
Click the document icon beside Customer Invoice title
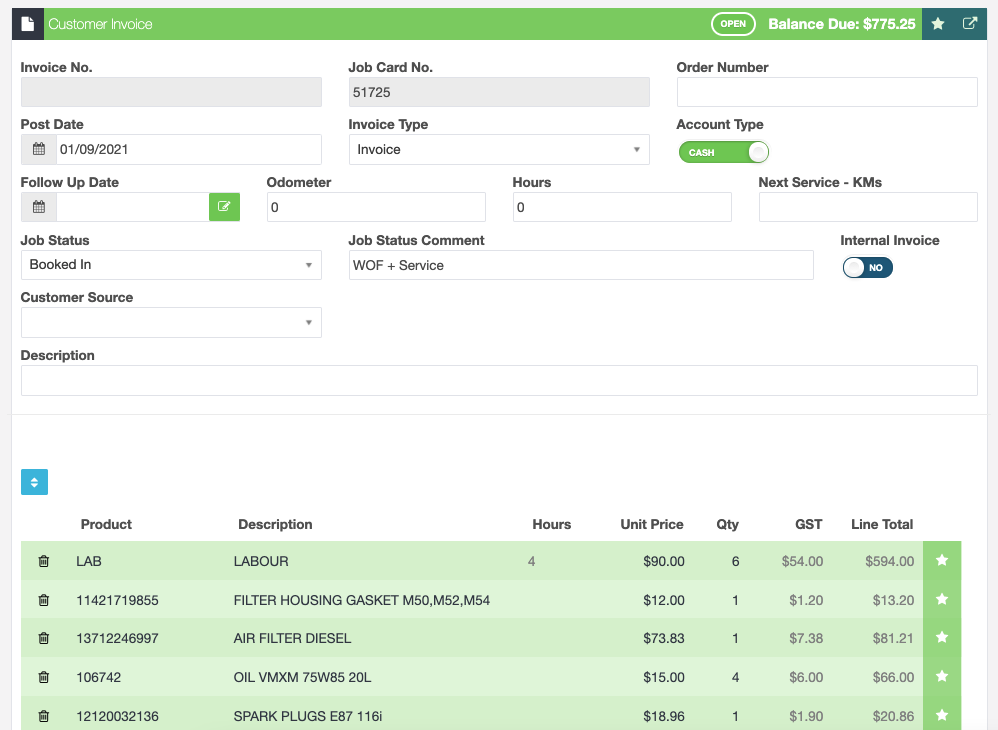(x=27, y=24)
